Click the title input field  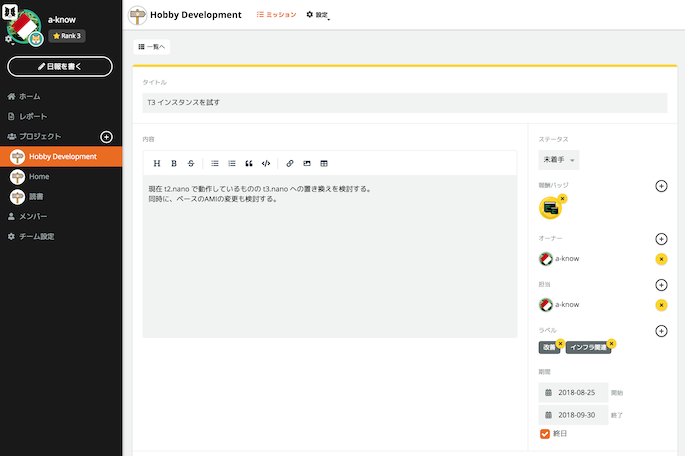point(405,103)
